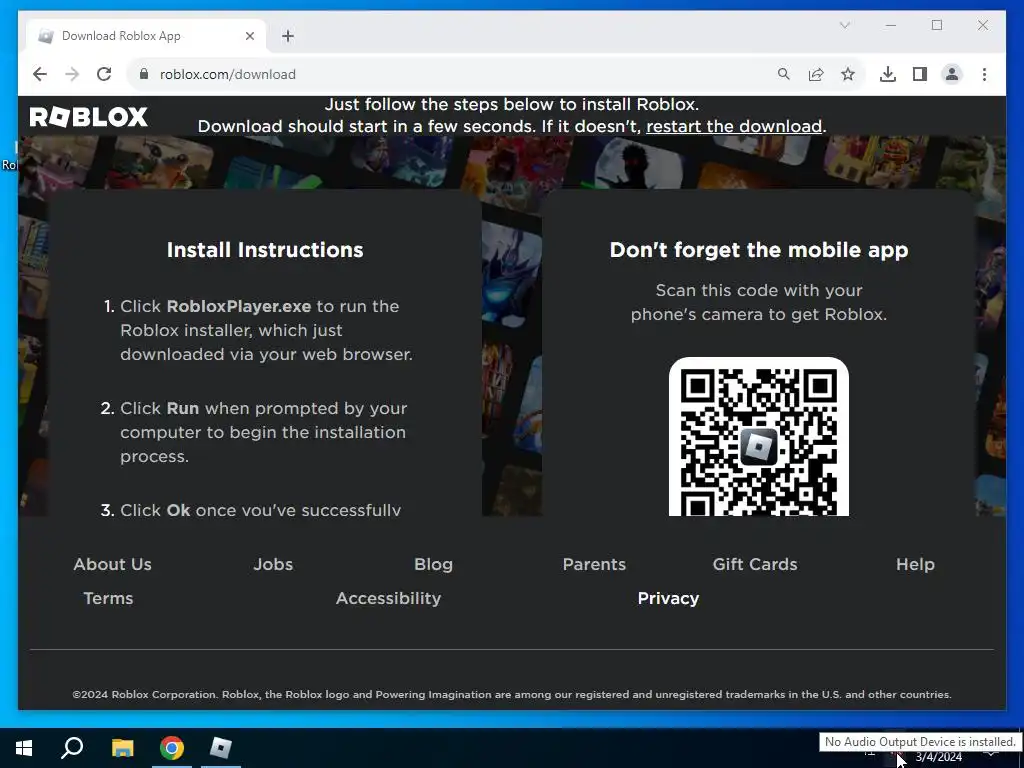Click the Install Instructions heading

point(265,250)
